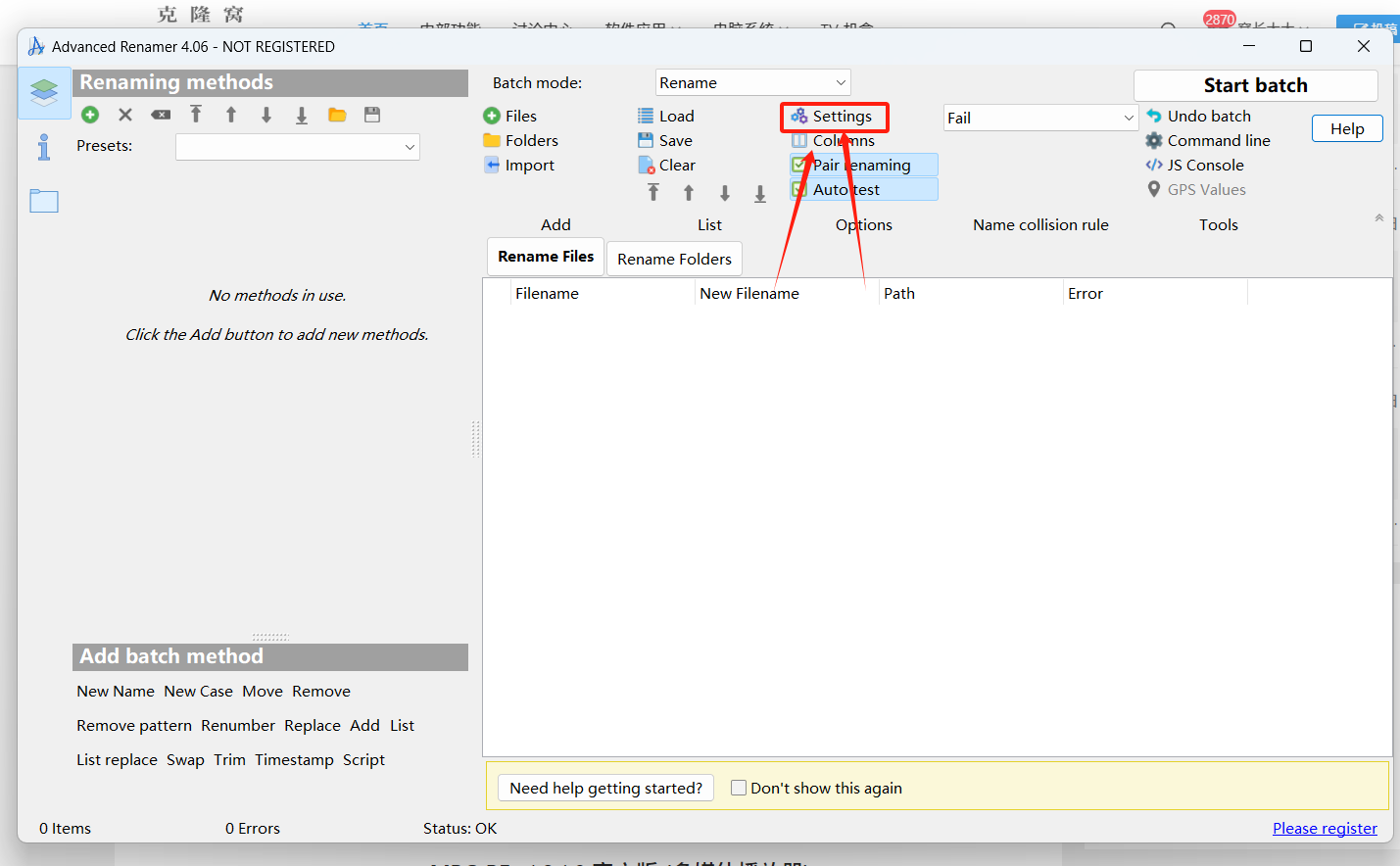Maximize the Advanced Renamer window
Screen dimensions: 1400x866
[x=1306, y=46]
